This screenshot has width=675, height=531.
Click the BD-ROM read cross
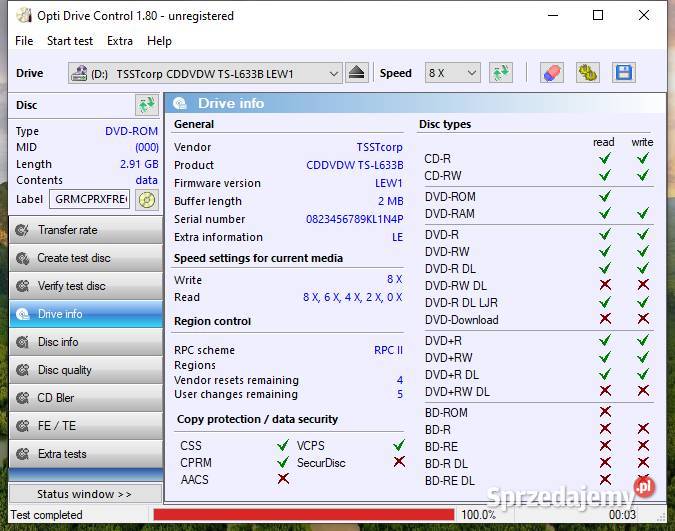[605, 412]
